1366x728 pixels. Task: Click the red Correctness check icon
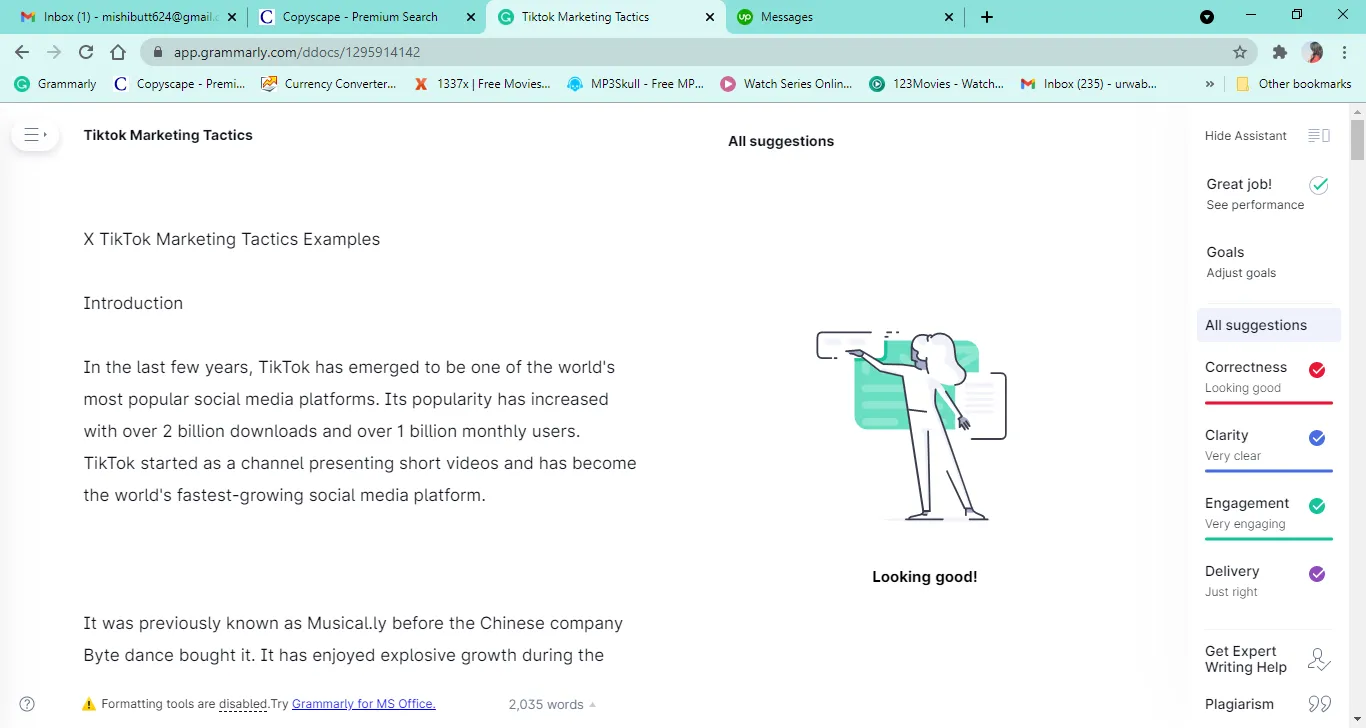[x=1317, y=370]
